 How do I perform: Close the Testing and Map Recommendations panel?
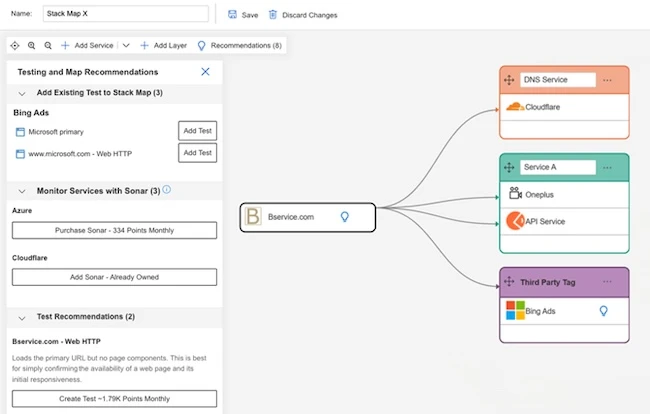(x=205, y=72)
